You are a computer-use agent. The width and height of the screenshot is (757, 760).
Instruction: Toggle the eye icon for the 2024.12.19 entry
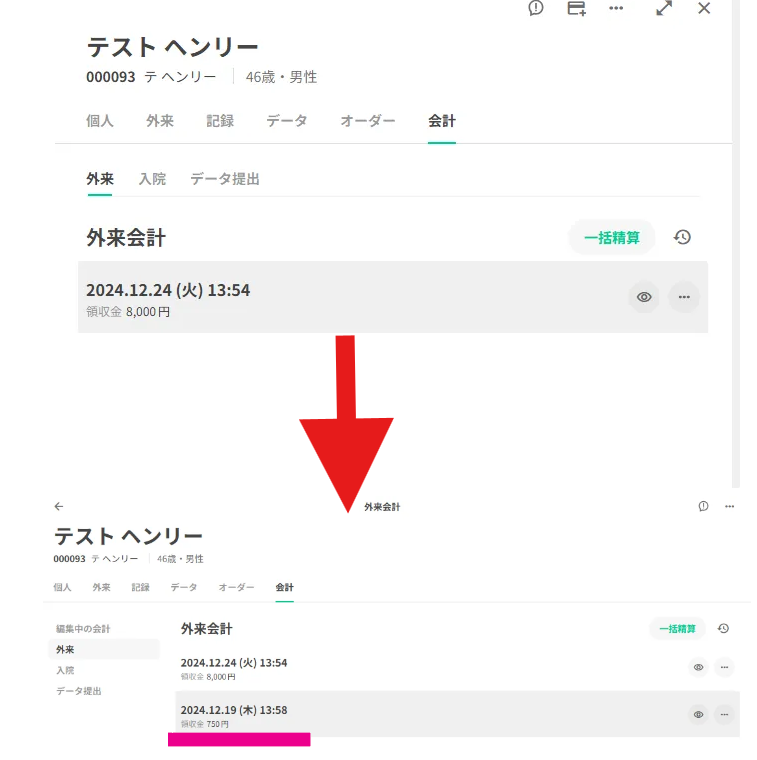pos(698,714)
